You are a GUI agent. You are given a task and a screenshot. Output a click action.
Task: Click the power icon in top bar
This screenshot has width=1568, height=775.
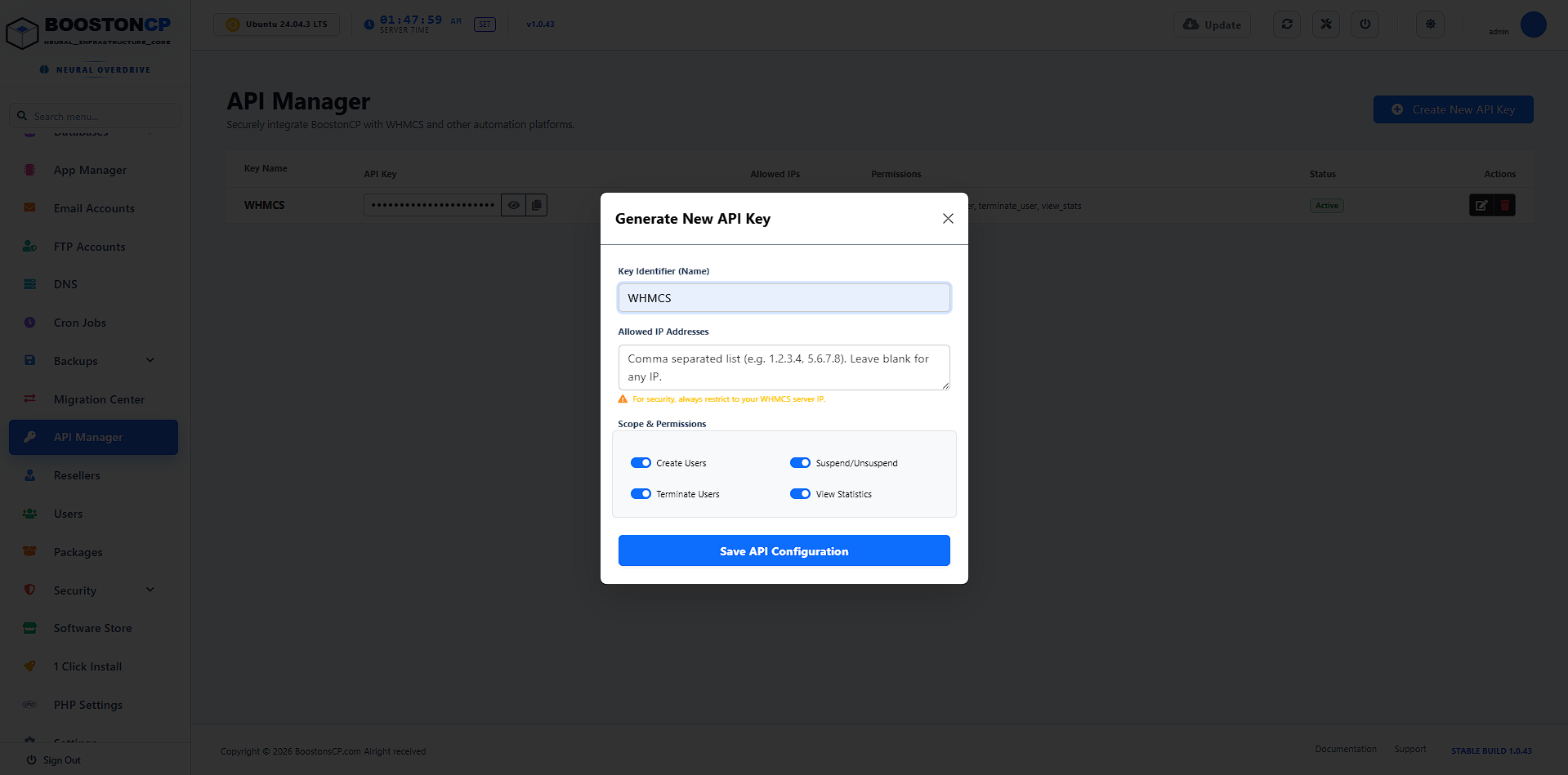1365,24
